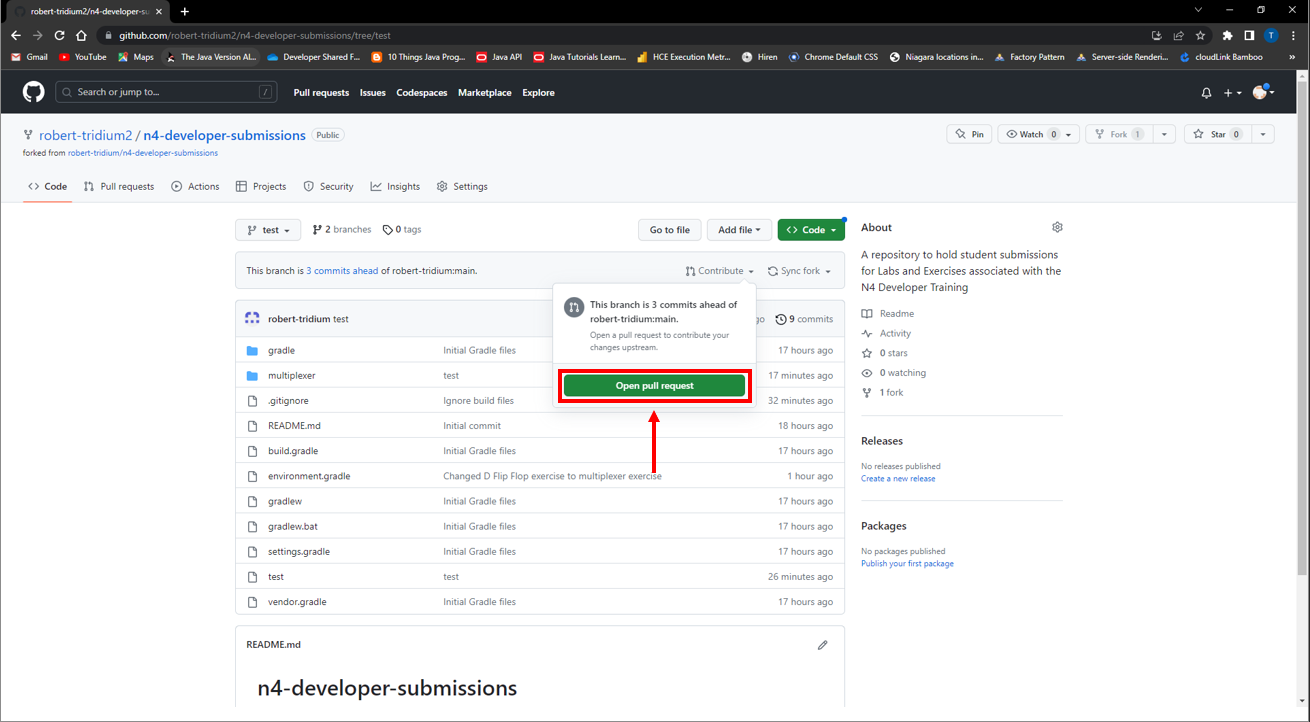Pin the repository with Pin button
The width and height of the screenshot is (1310, 722).
pyautogui.click(x=969, y=134)
